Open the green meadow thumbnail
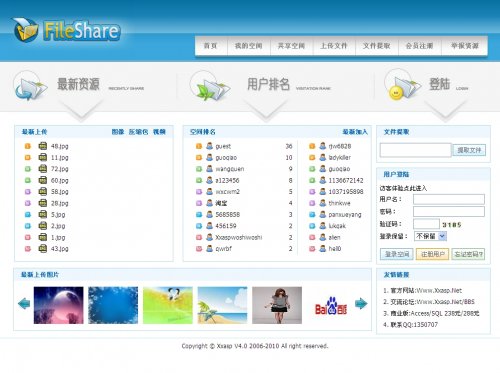The height and width of the screenshot is (373, 500). pos(168,305)
